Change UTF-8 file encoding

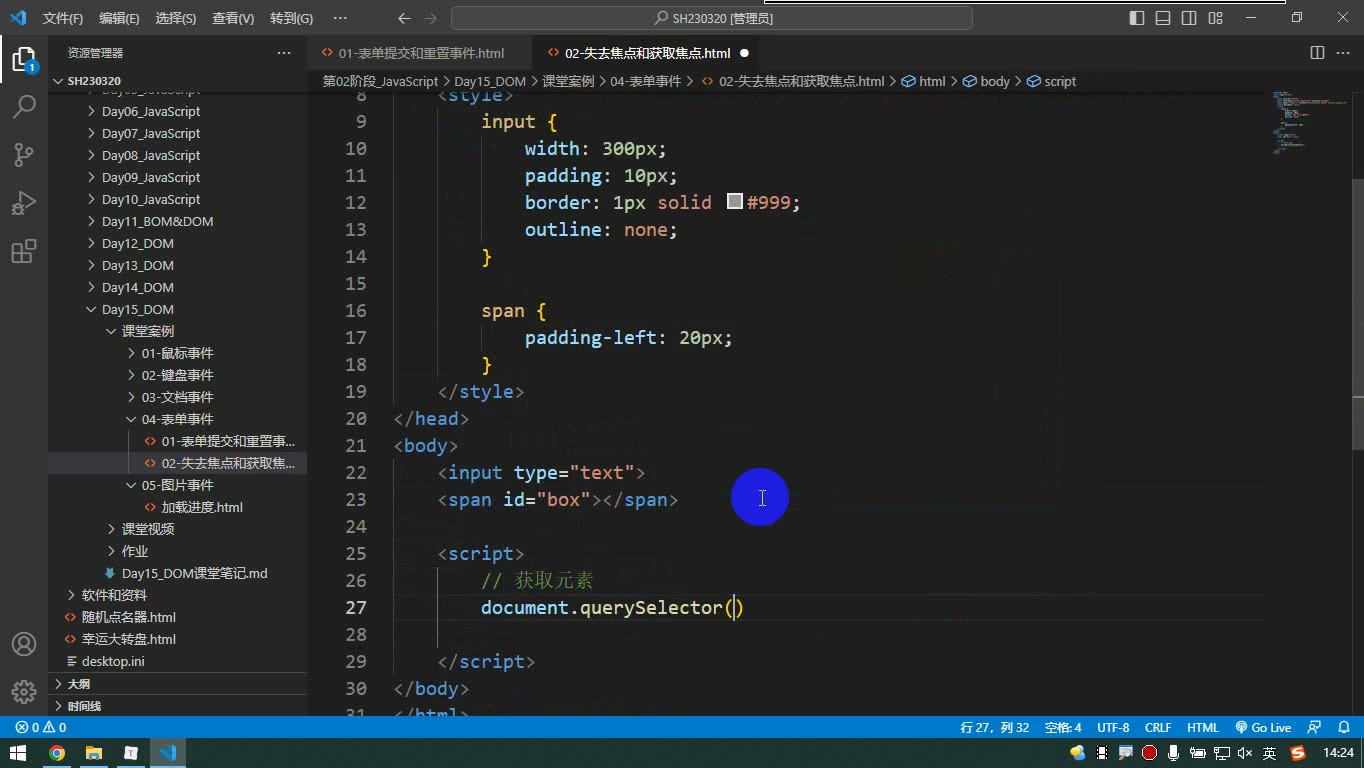(x=1113, y=728)
